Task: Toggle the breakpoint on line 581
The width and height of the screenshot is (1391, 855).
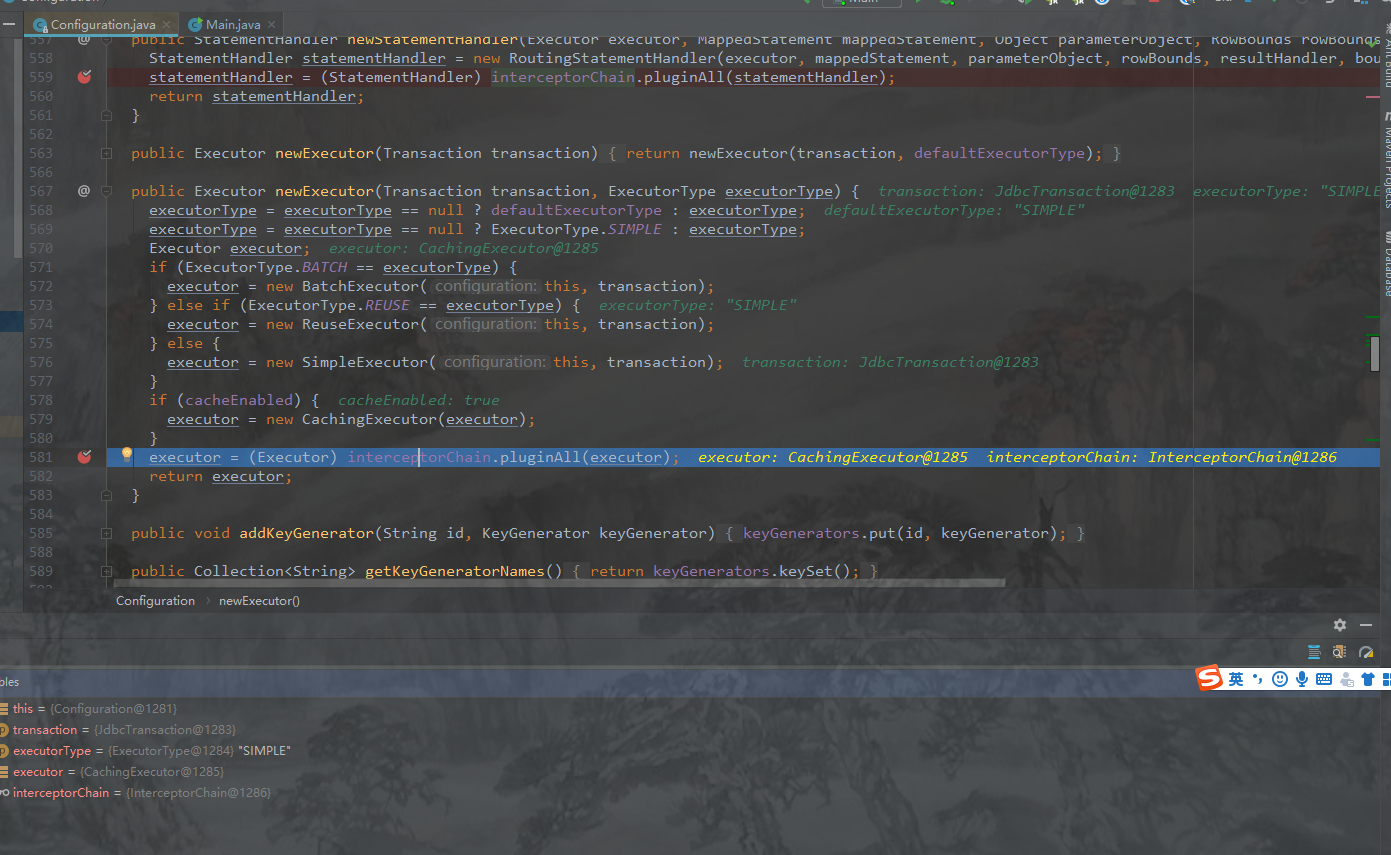Action: [84, 457]
